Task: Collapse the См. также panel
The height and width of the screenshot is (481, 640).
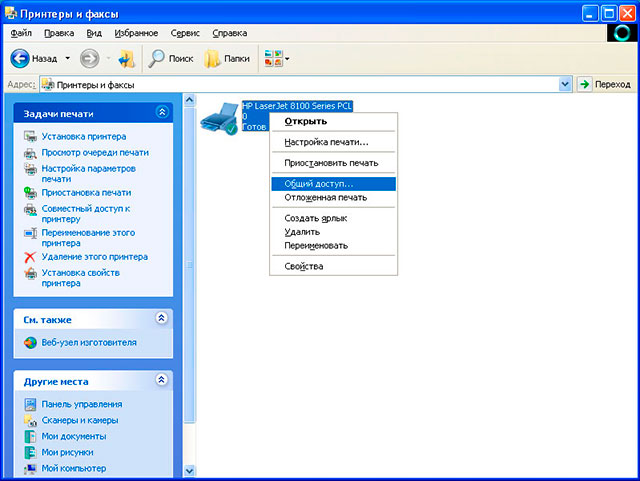Action: (x=162, y=318)
